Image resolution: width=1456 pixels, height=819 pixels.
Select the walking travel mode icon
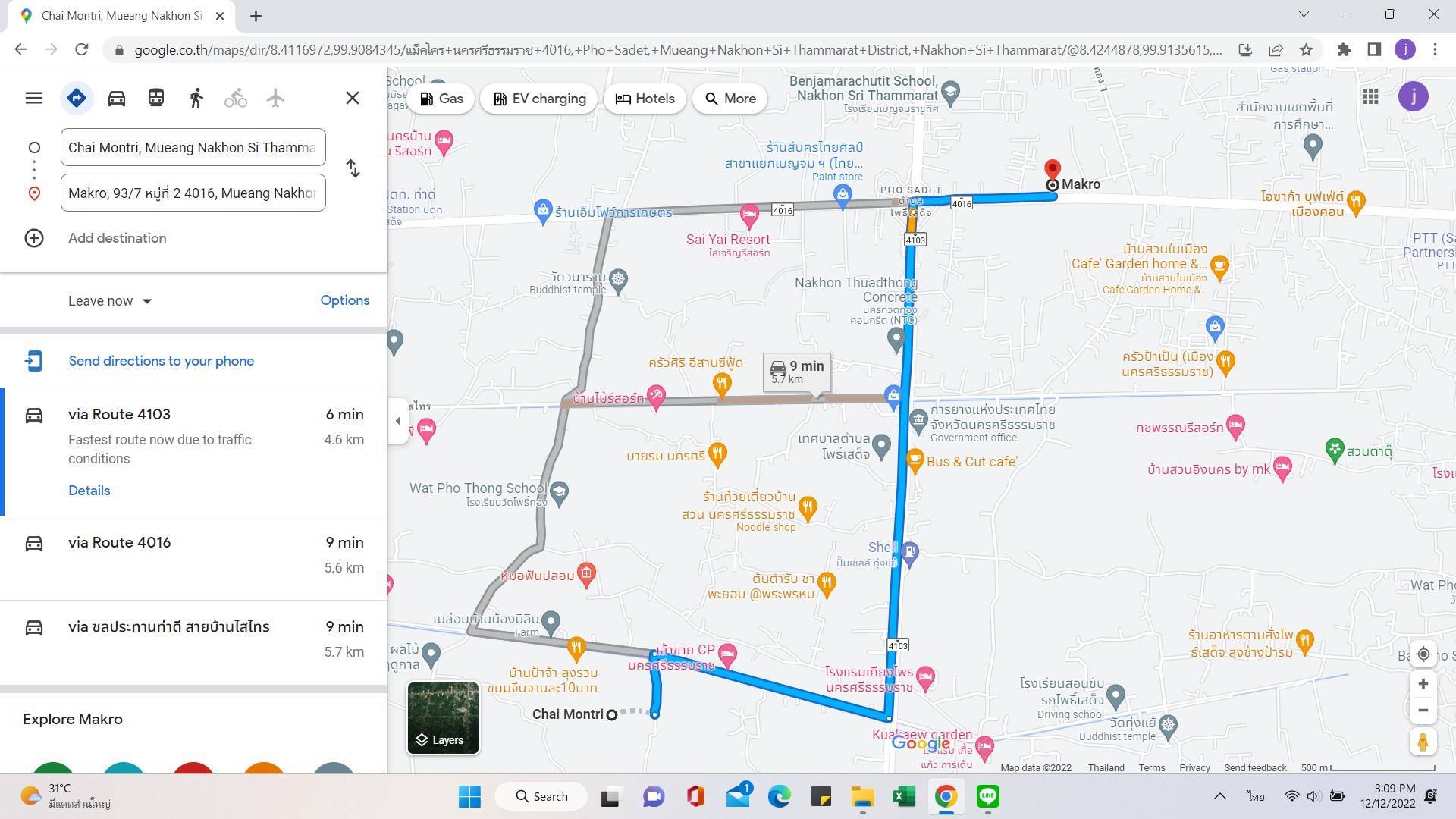tap(196, 99)
